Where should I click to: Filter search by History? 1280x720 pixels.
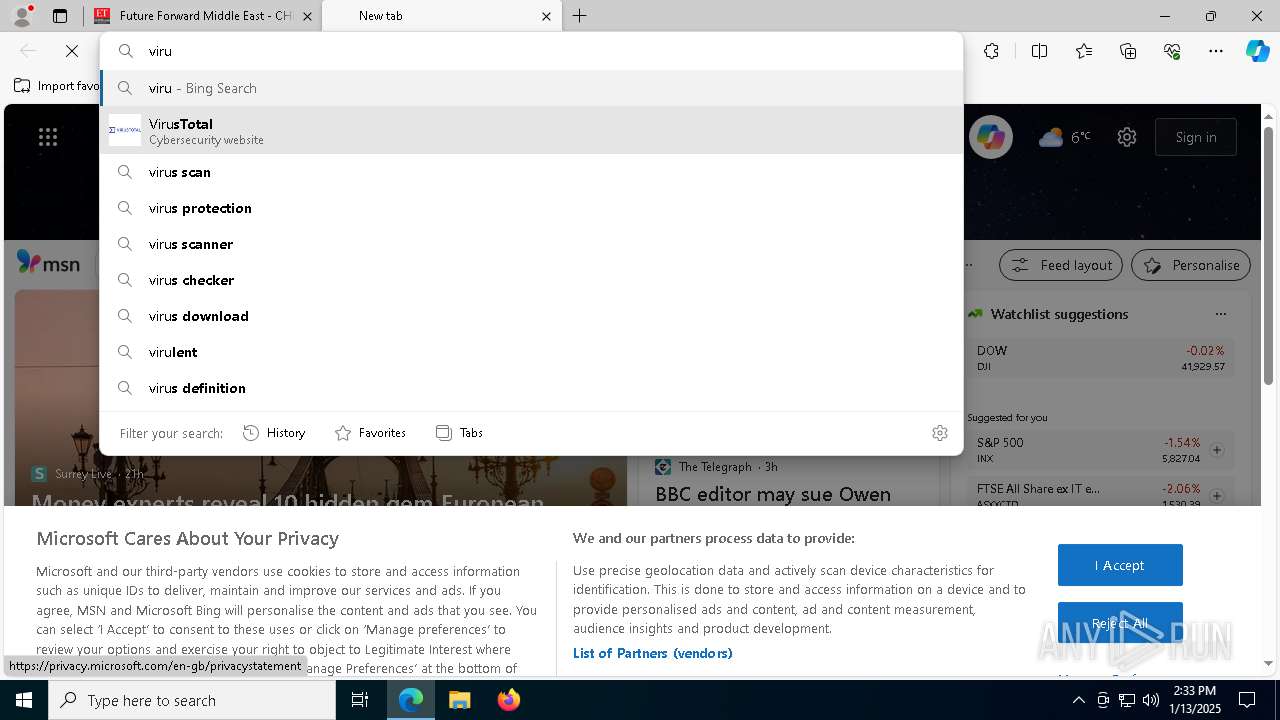(274, 433)
